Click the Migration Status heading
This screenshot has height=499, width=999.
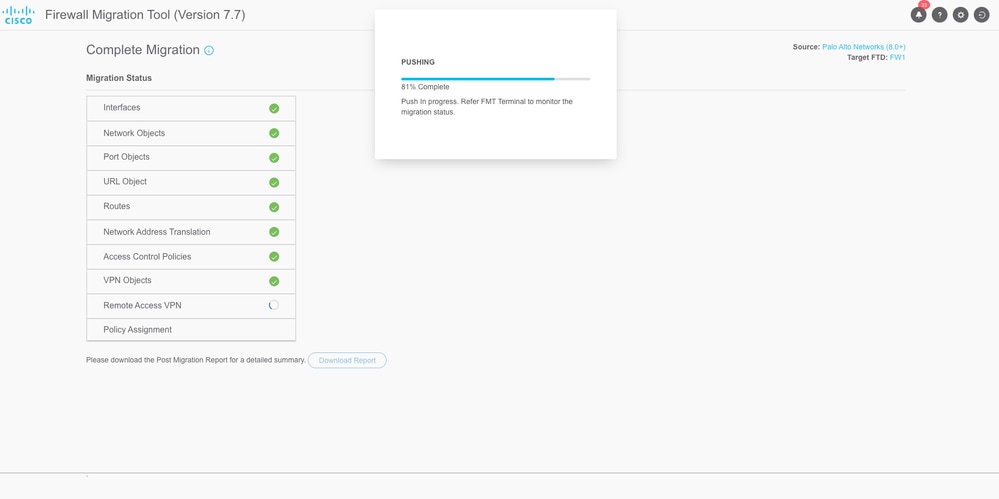point(119,78)
